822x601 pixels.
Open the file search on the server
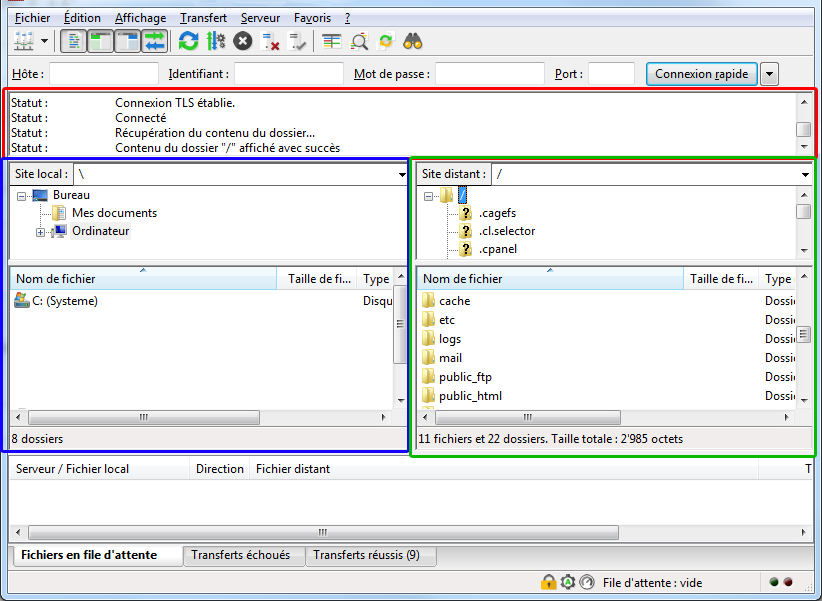412,41
